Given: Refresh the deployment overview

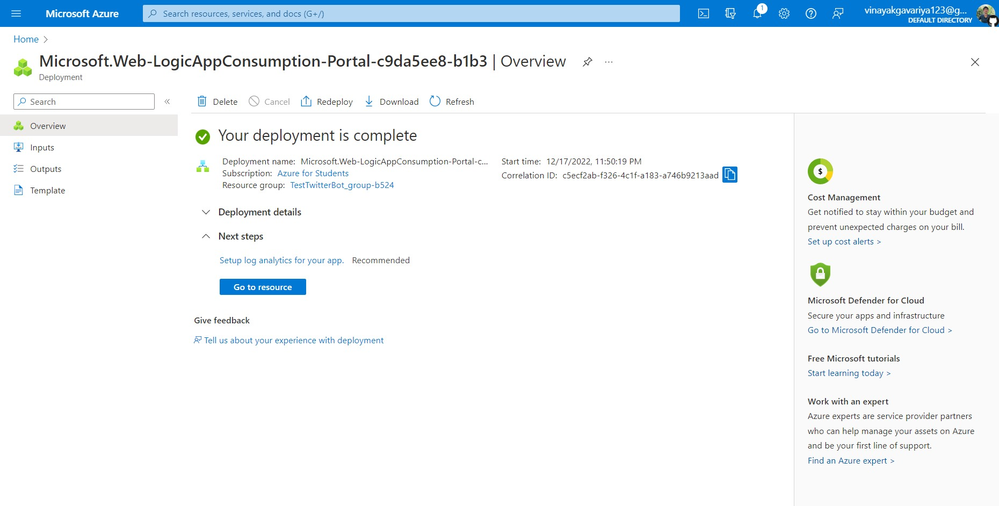Looking at the screenshot, I should coord(452,101).
